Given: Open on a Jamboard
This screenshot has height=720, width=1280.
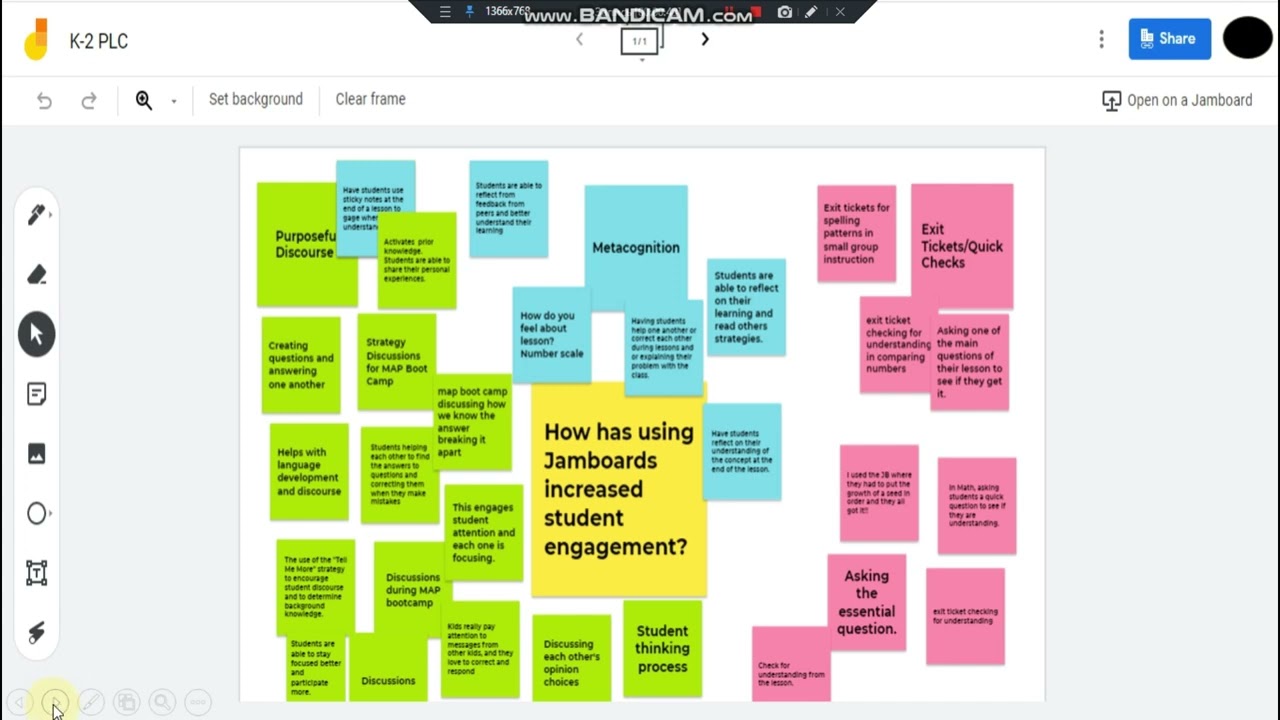Looking at the screenshot, I should point(1177,100).
